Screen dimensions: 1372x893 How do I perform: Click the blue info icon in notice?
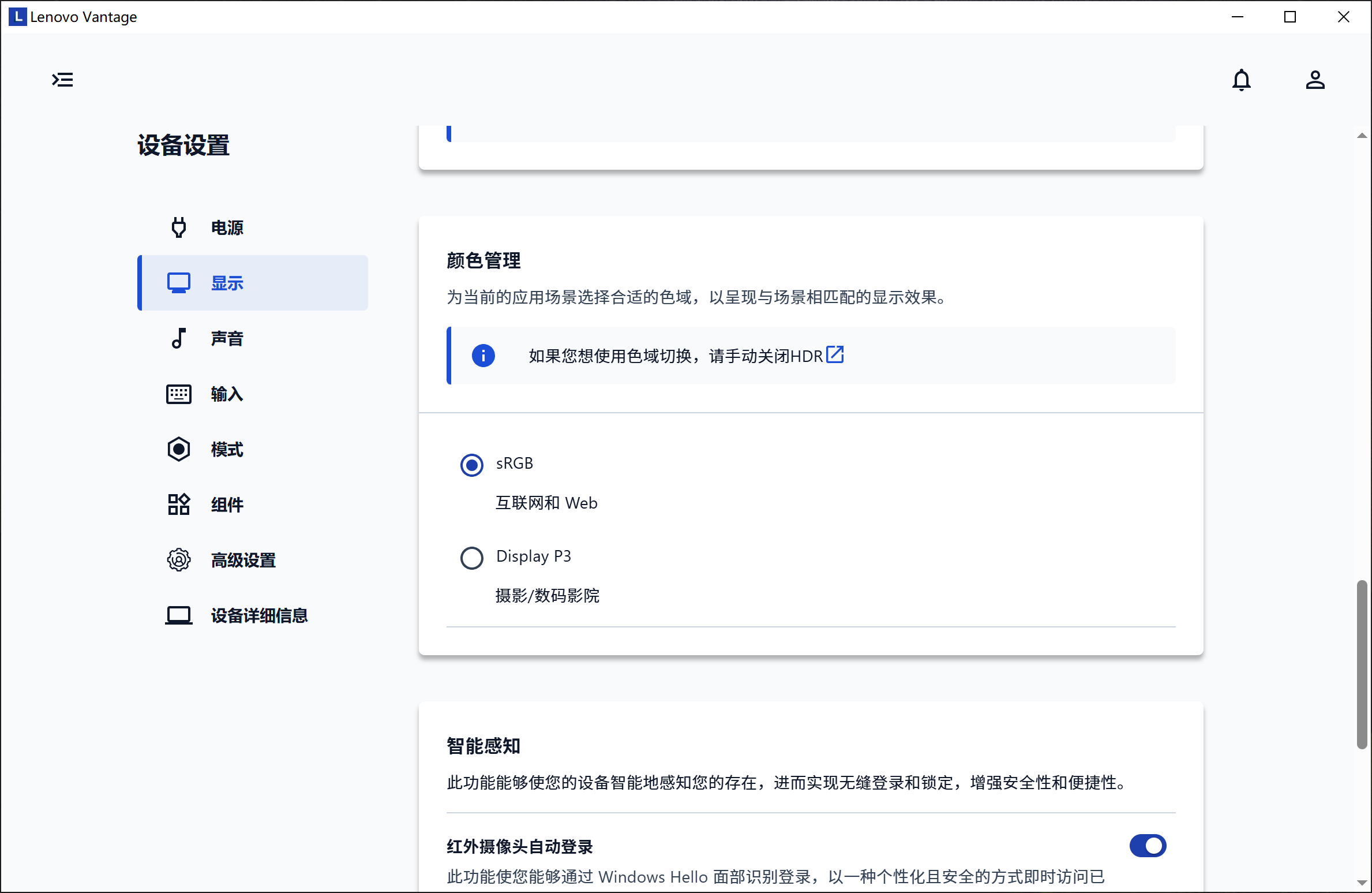coord(483,356)
